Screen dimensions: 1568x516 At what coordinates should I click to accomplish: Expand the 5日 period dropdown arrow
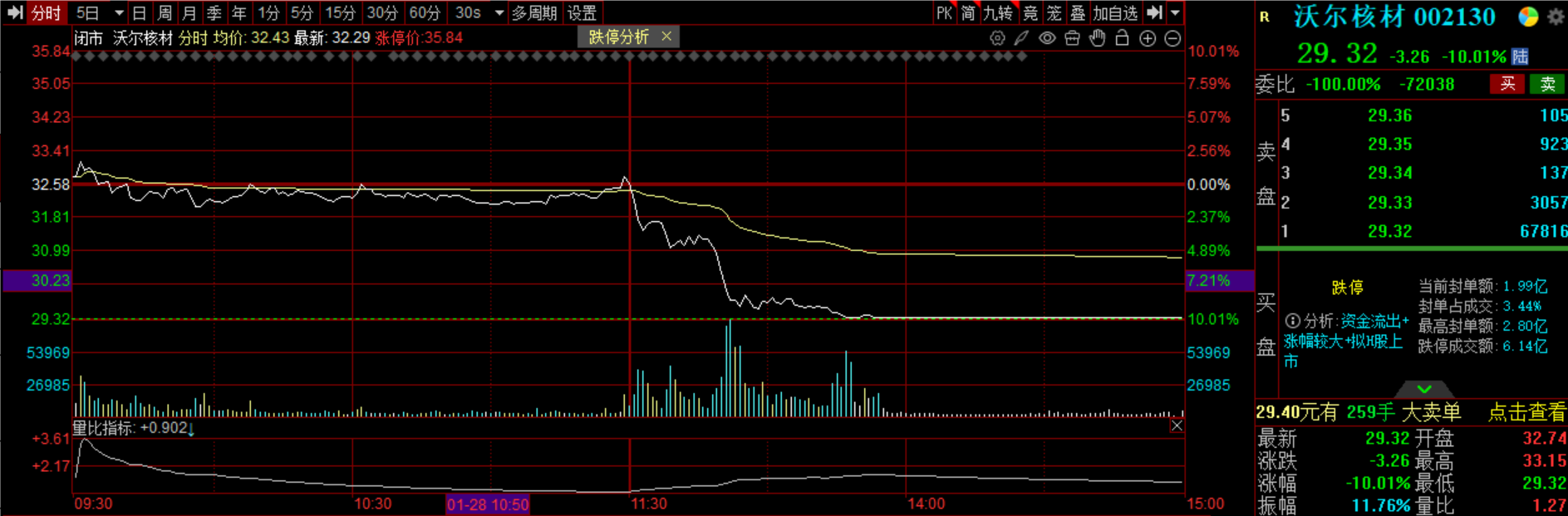click(119, 13)
